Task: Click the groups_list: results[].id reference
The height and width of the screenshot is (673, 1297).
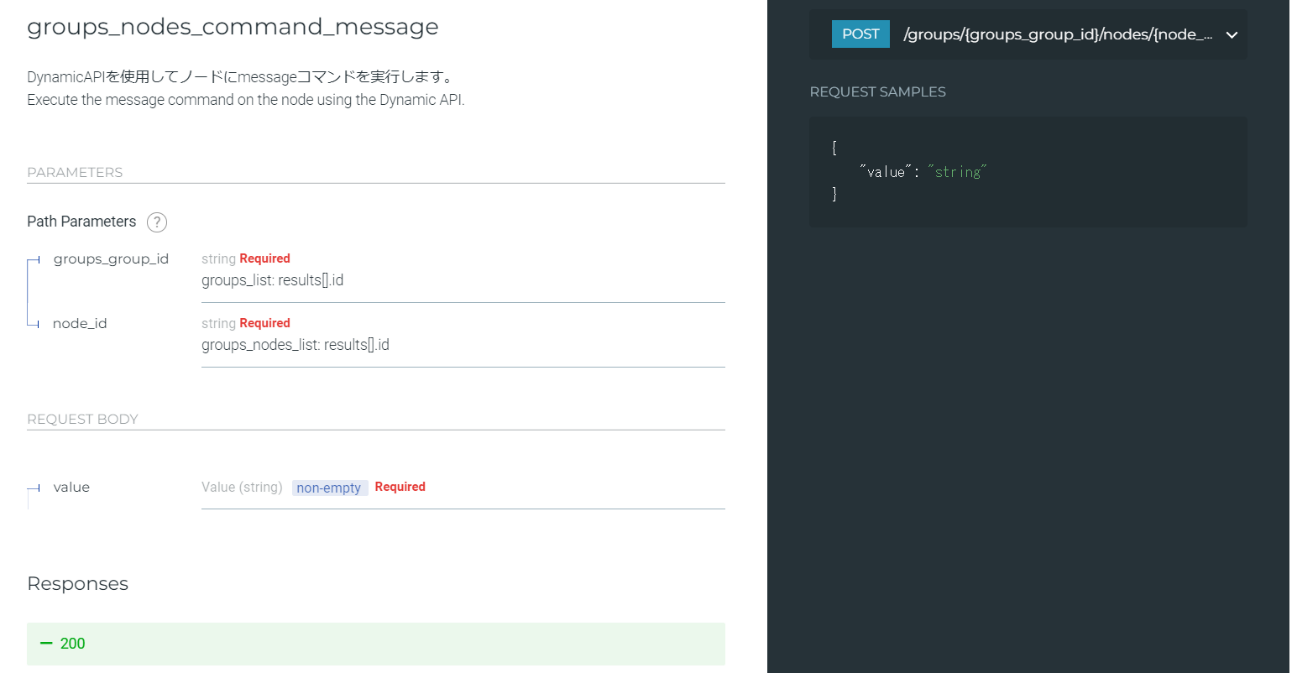Action: coord(272,280)
